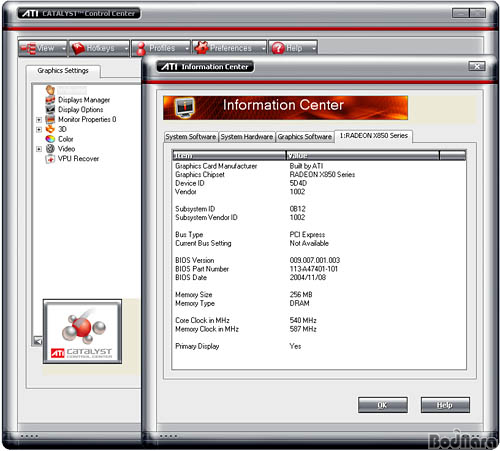Screen dimensions: 500x451
Task: Click the '540 MHz' value cell
Action: (x=303, y=320)
